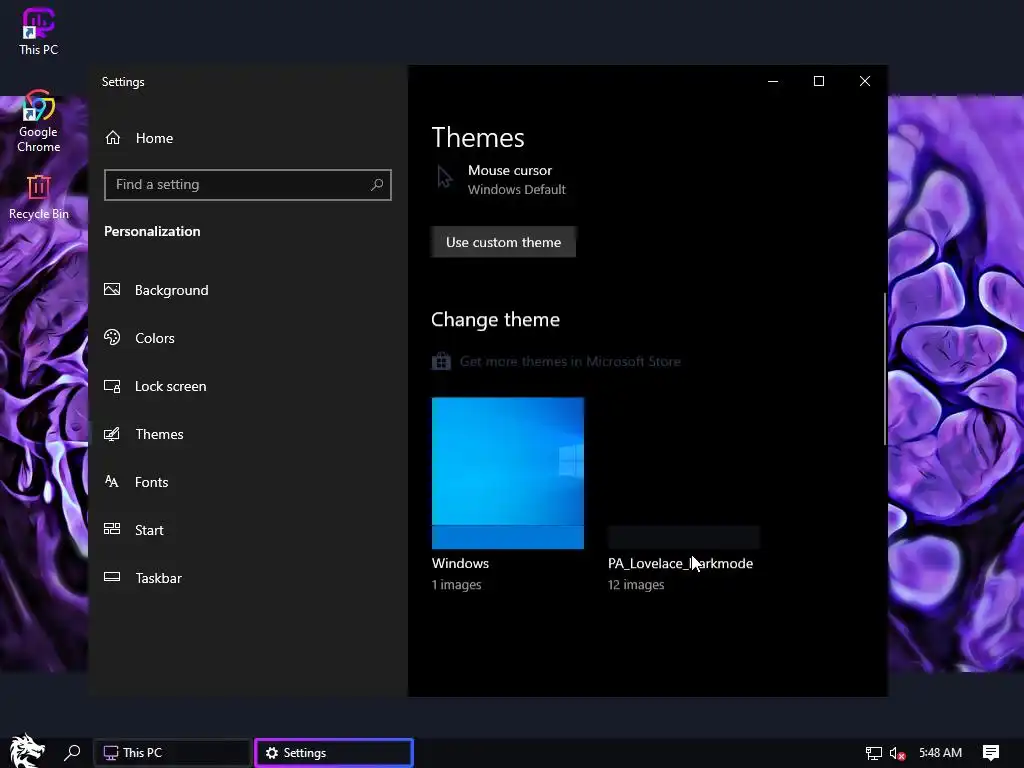This screenshot has height=768, width=1024.
Task: Click the Mouse cursor arrow icon
Action: pyautogui.click(x=445, y=178)
